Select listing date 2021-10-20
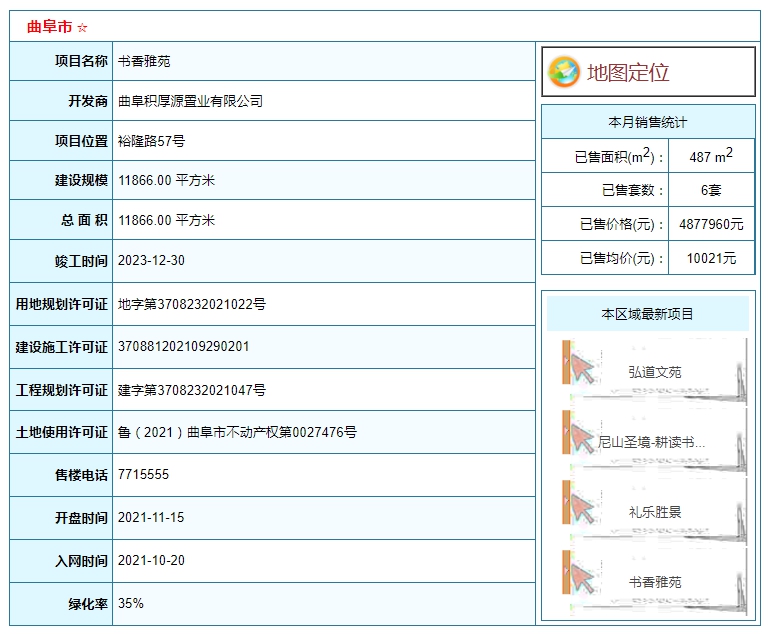 click(151, 560)
